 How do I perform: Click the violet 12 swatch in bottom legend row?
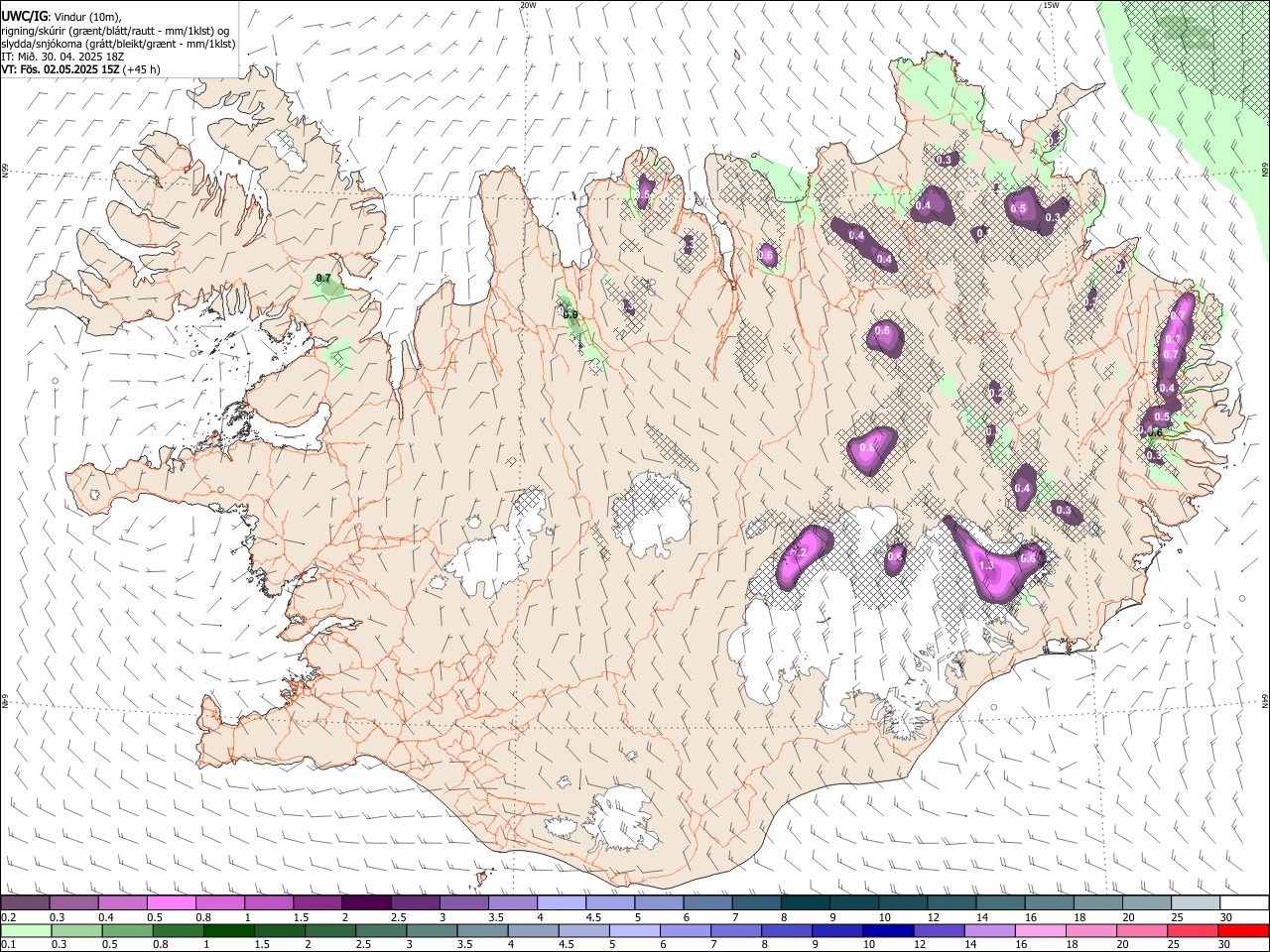point(938,930)
